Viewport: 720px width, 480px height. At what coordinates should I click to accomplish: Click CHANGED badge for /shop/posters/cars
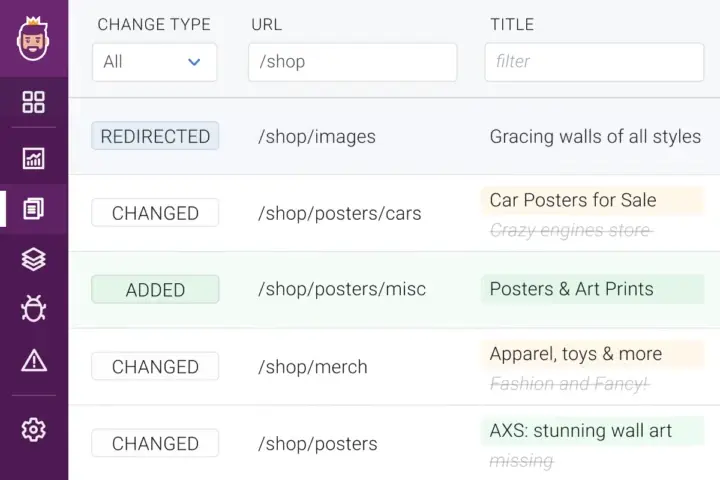(x=155, y=213)
